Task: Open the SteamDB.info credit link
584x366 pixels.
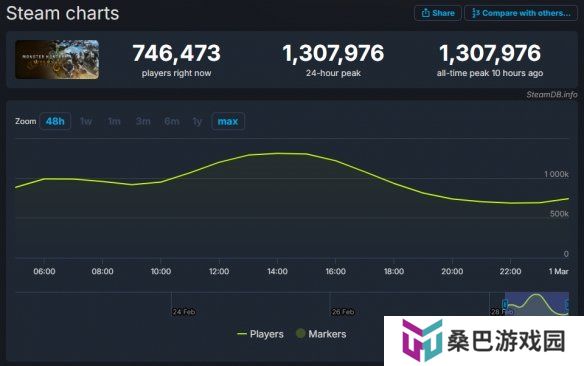Action: [552, 95]
